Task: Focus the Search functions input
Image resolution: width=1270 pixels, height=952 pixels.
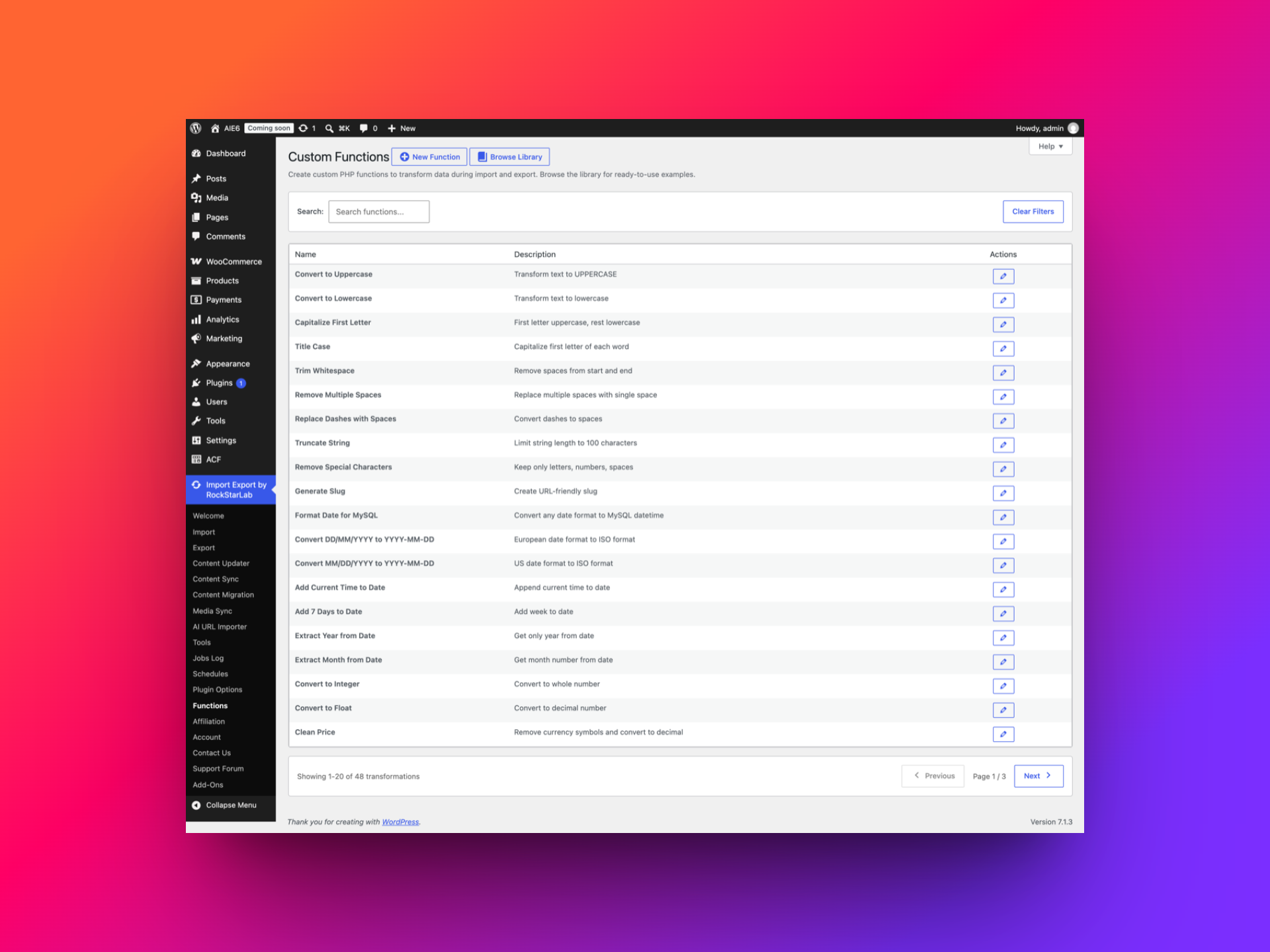Action: (379, 212)
